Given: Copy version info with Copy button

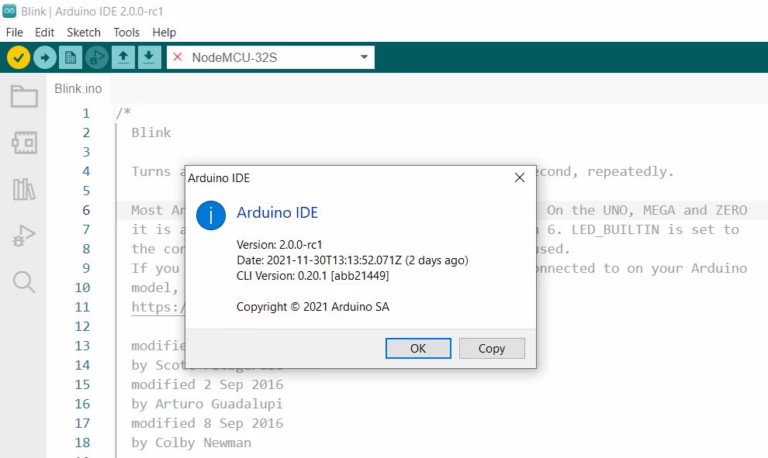Looking at the screenshot, I should [x=491, y=348].
